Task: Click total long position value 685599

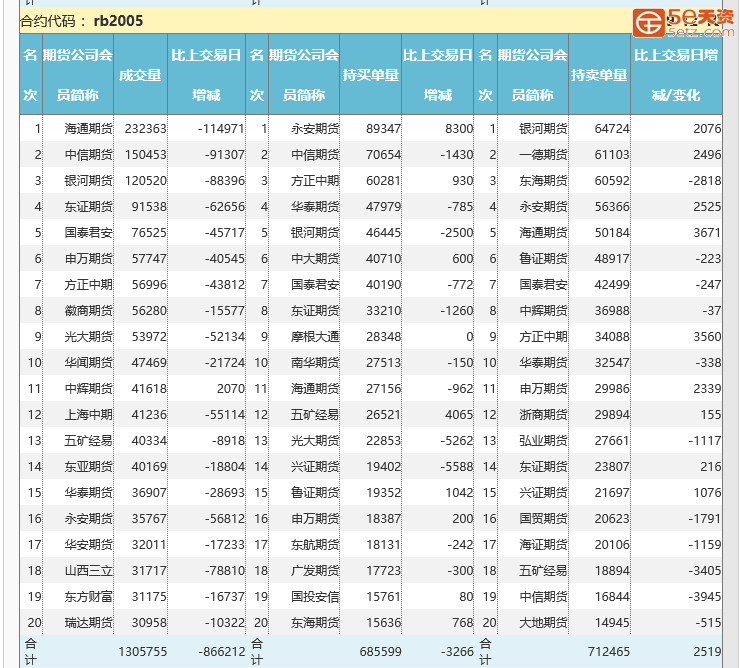Action: point(380,651)
